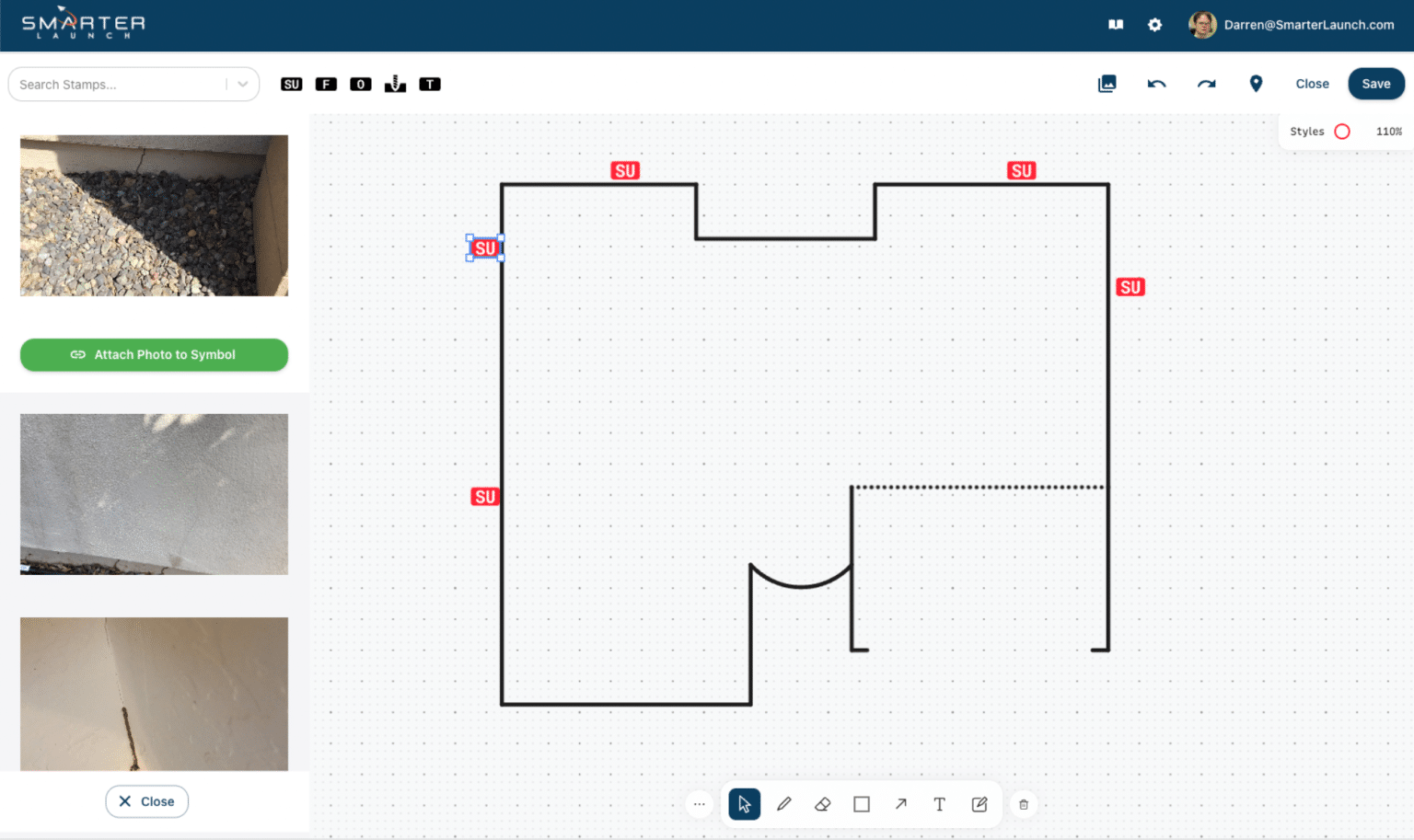The image size is (1414, 840).
Task: Select the Eraser tool
Action: (x=822, y=803)
